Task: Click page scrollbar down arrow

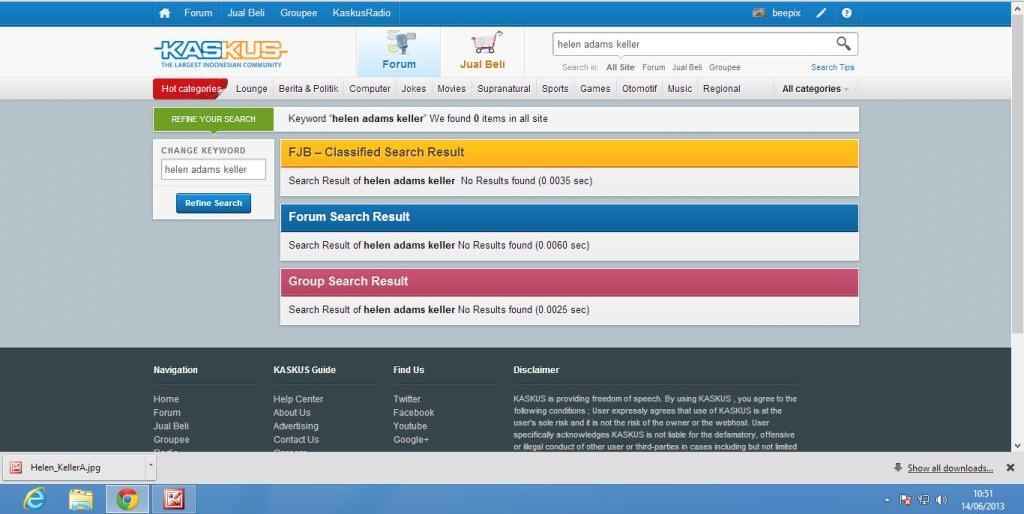Action: pyautogui.click(x=1017, y=445)
